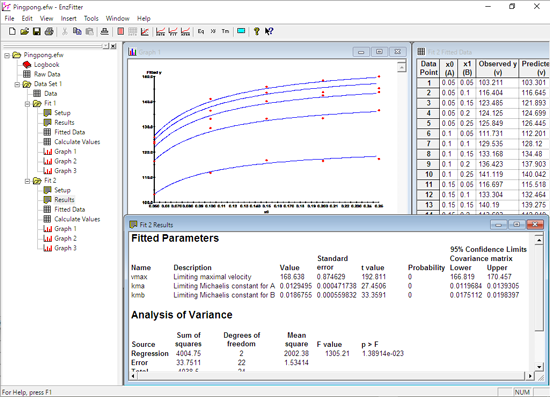Click scroll left arrow in Fit 2 Results
The height and width of the screenshot is (397, 550).
point(134,376)
